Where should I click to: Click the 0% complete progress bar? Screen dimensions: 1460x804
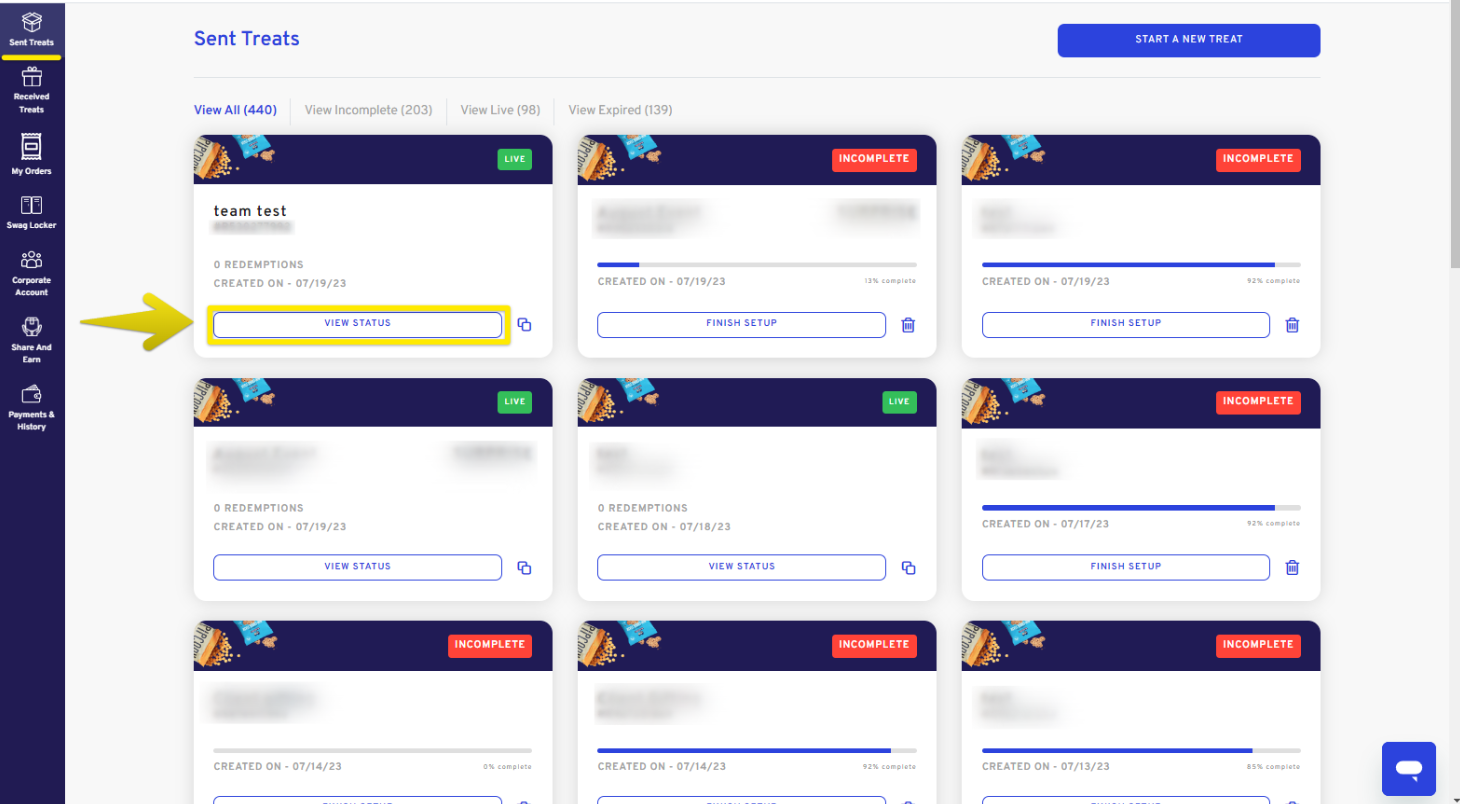tap(373, 750)
